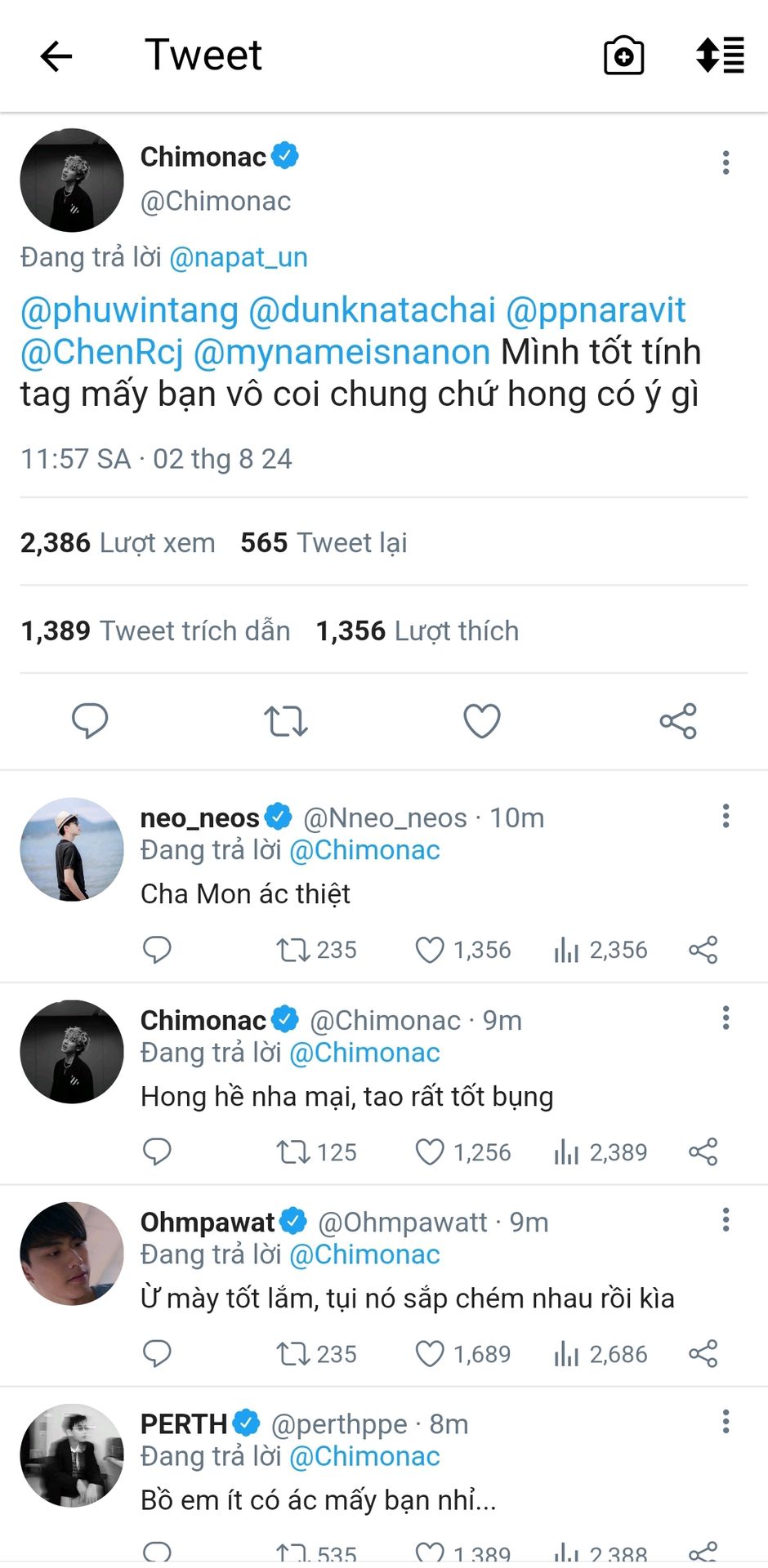
Task: View analytics on Ohmpawat's reply
Action: (x=566, y=1354)
